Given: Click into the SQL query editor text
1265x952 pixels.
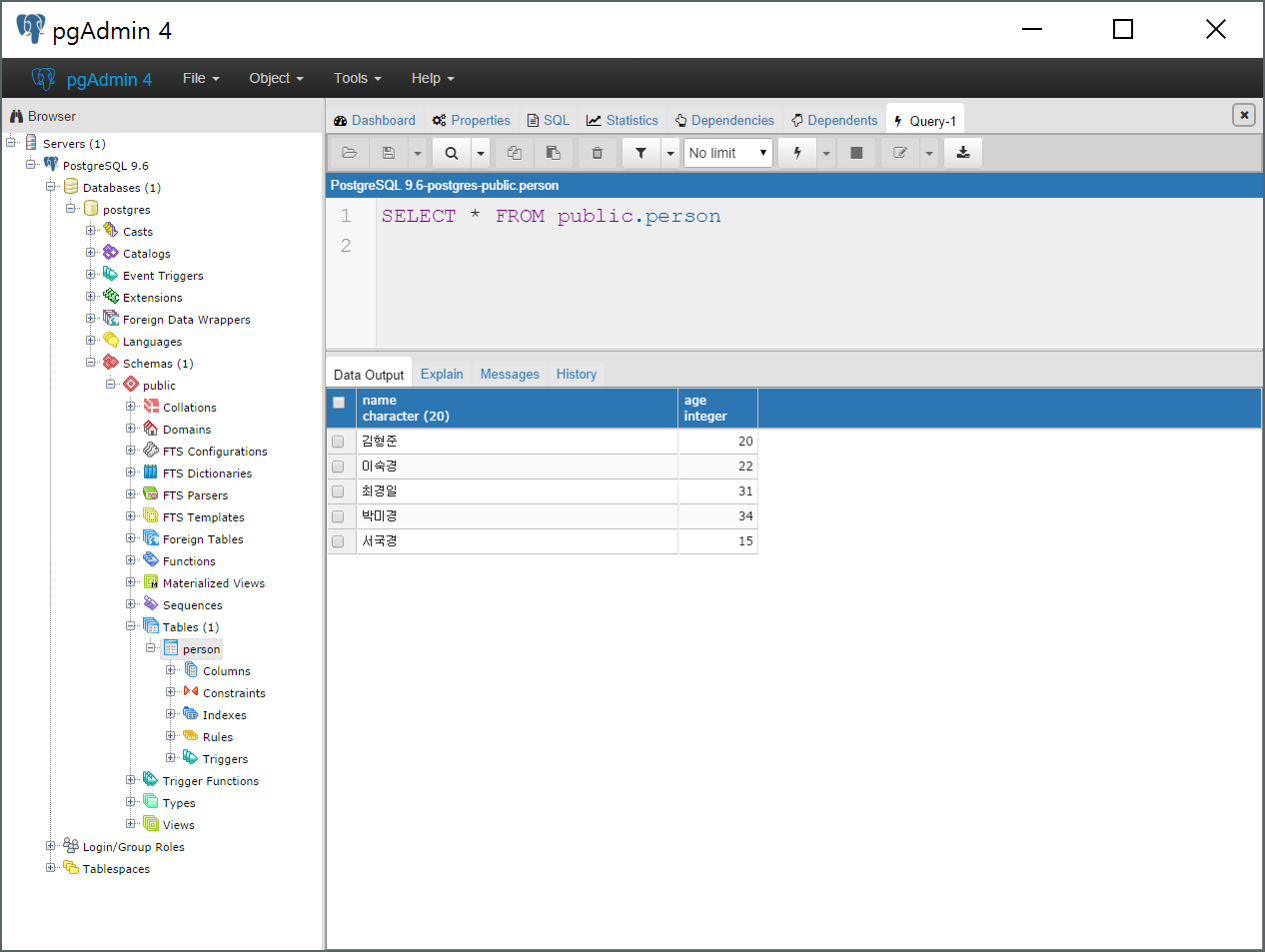Looking at the screenshot, I should tap(551, 216).
